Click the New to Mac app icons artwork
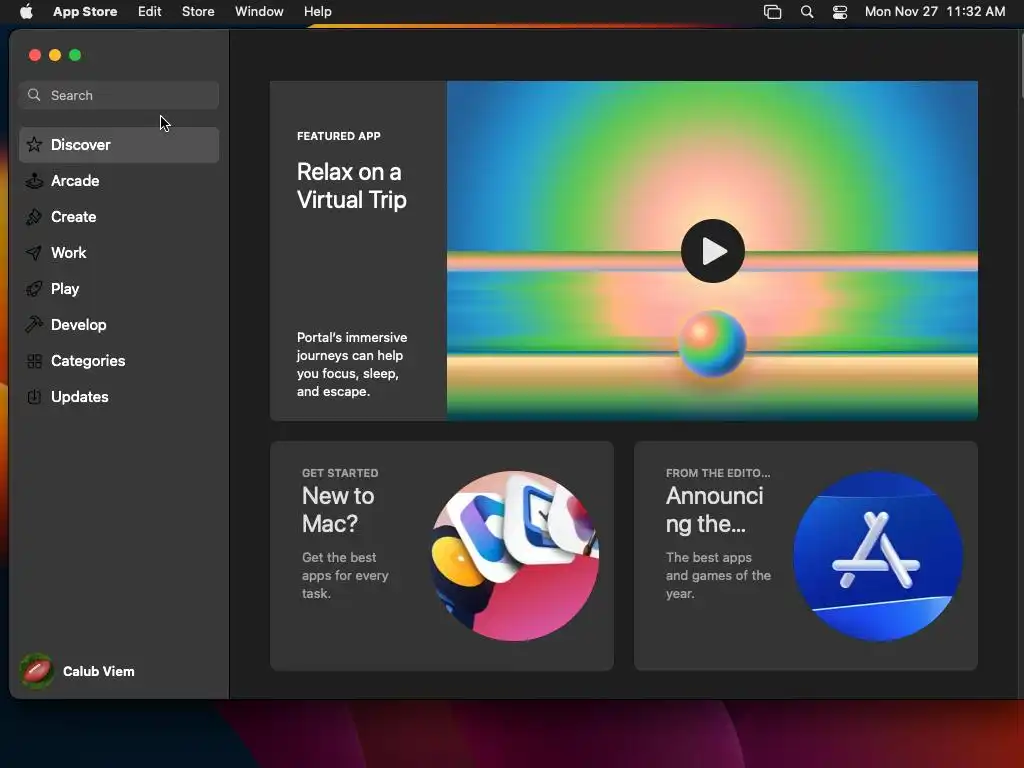This screenshot has width=1024, height=768. 515,556
